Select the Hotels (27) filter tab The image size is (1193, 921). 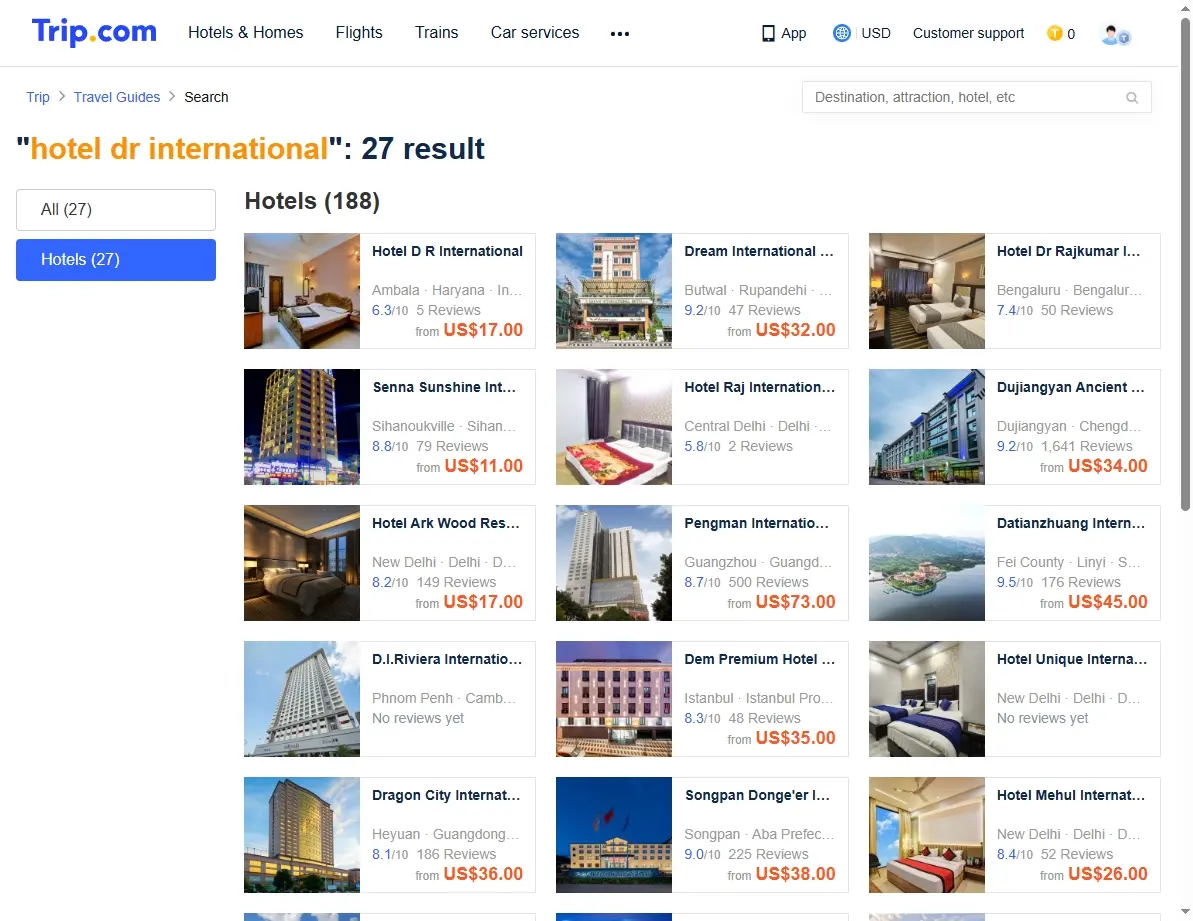click(116, 260)
